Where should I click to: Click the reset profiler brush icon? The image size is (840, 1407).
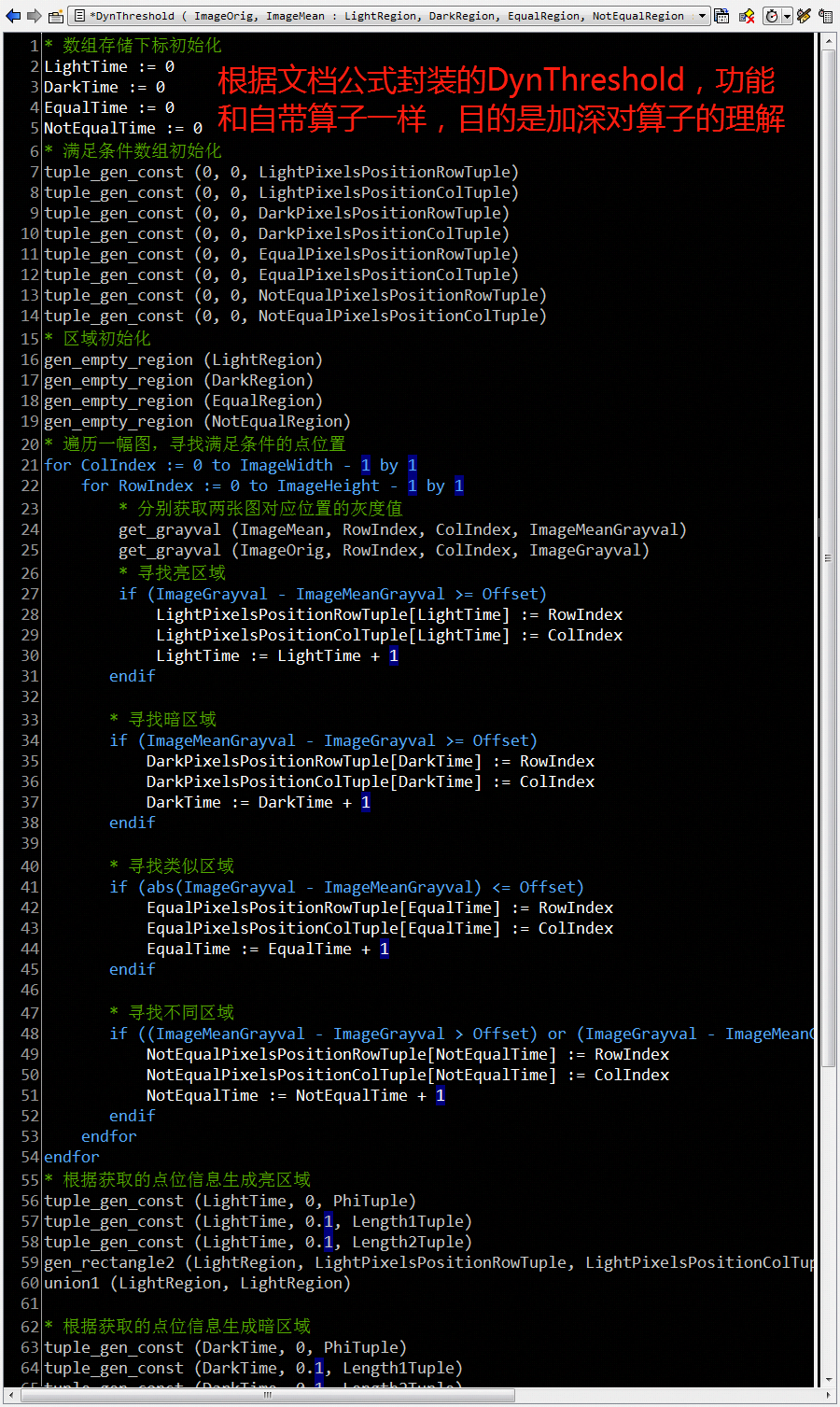(x=804, y=15)
